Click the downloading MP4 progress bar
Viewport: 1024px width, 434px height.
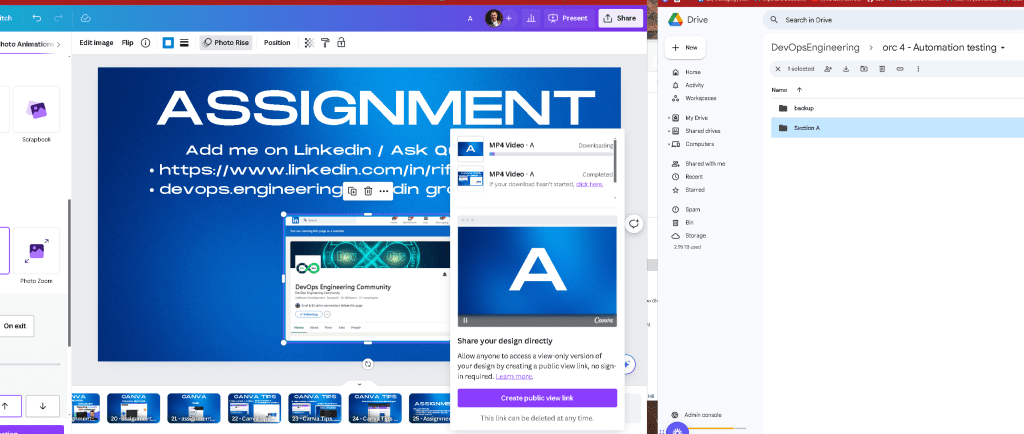click(x=551, y=154)
